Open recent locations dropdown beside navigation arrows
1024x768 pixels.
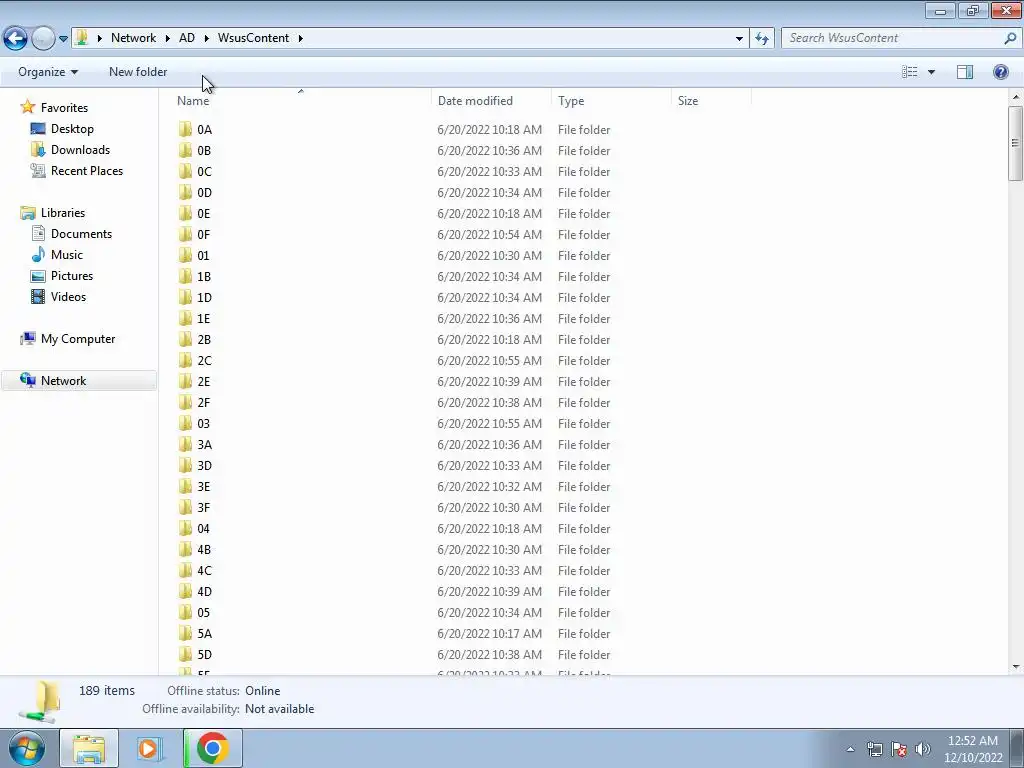click(x=63, y=39)
